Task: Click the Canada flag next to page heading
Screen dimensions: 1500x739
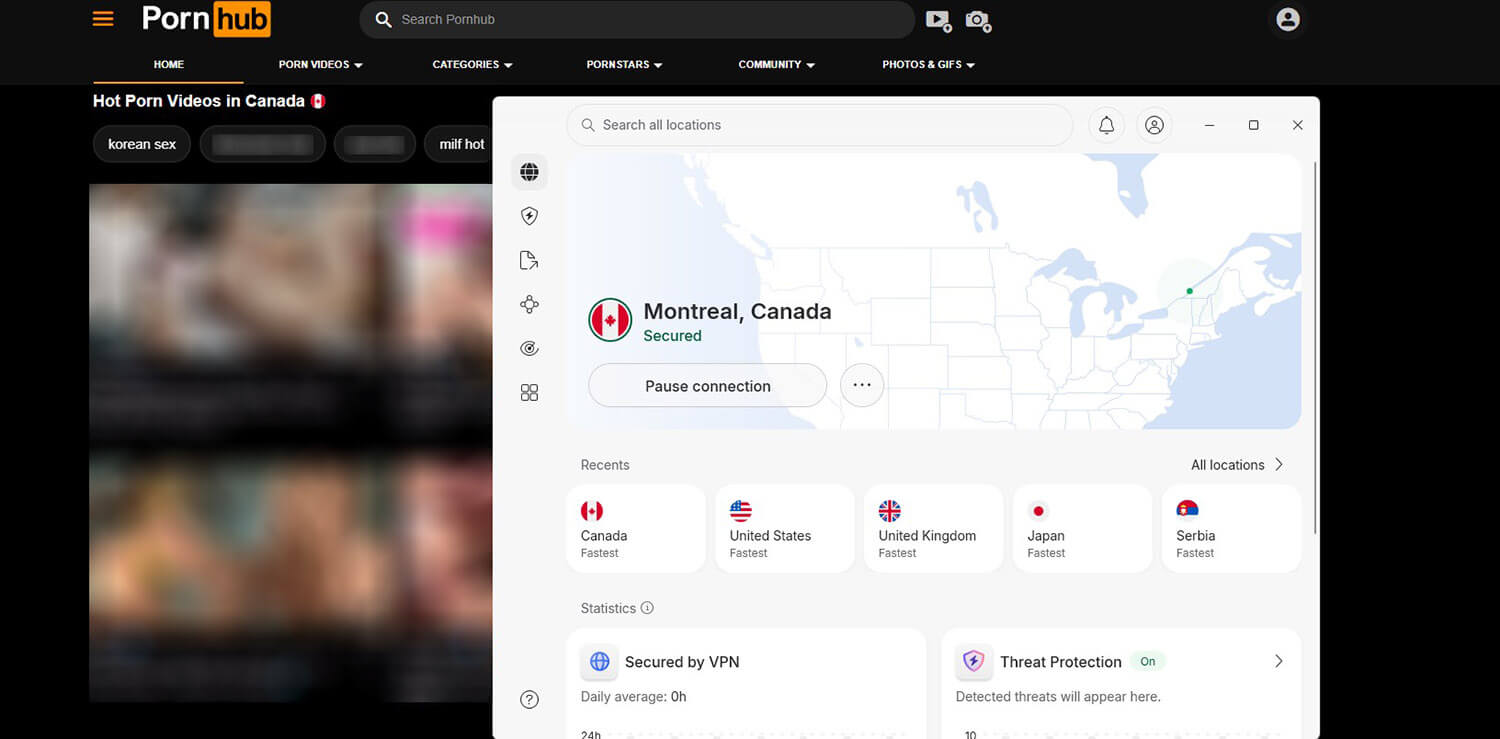Action: coord(318,101)
